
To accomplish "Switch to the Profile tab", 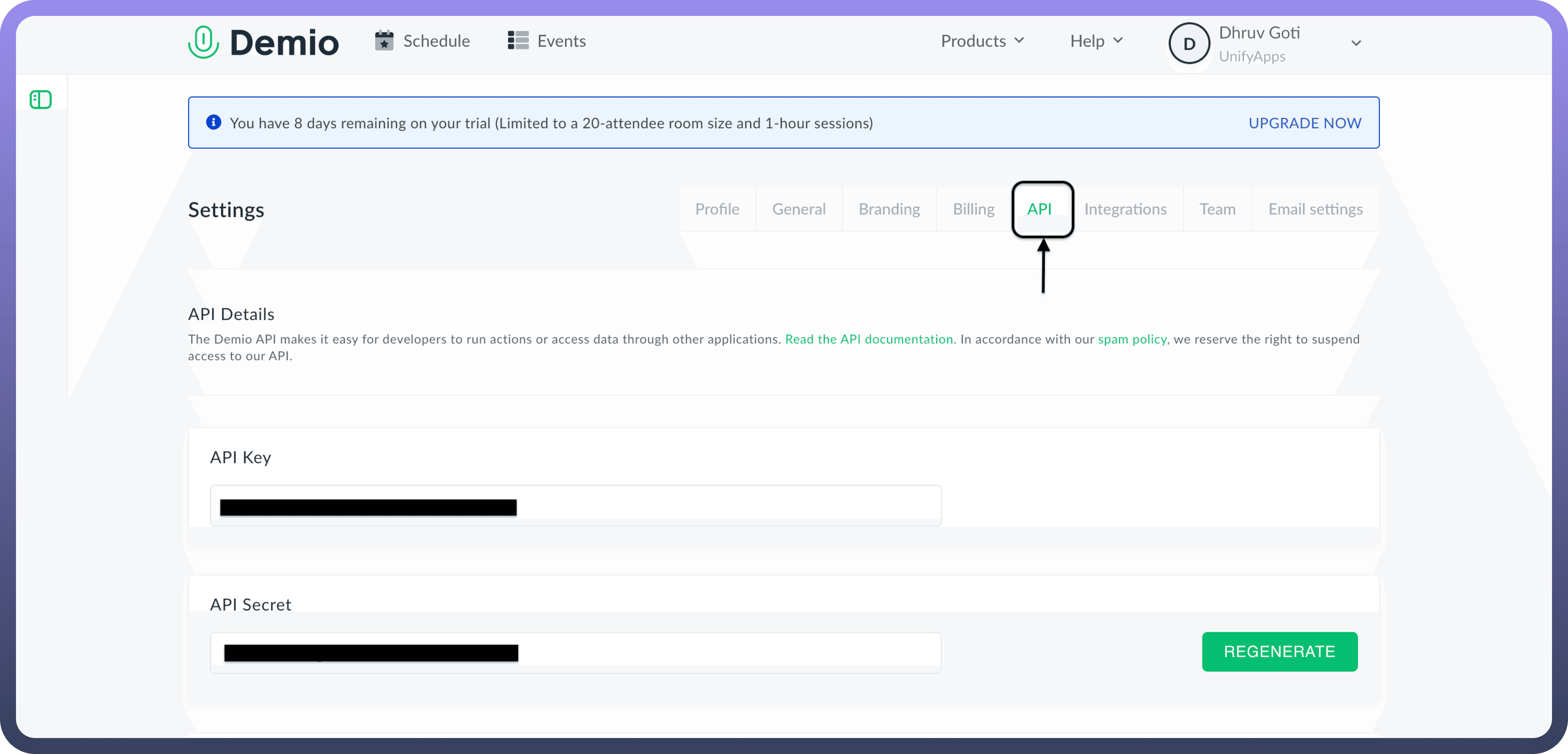I will [x=717, y=209].
